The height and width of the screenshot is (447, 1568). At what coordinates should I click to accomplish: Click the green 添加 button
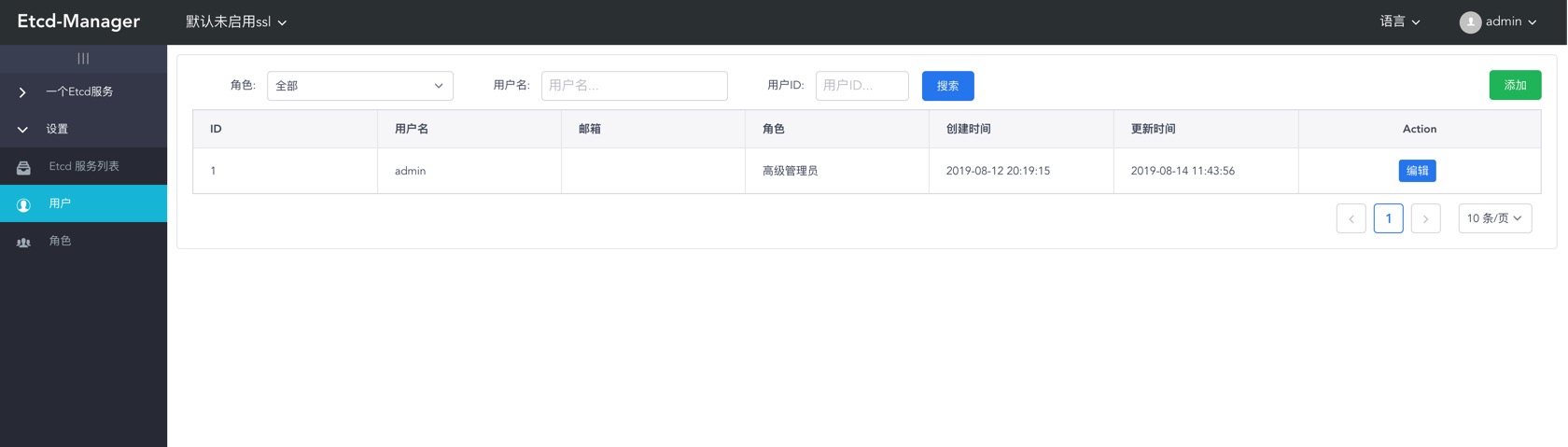[x=1515, y=85]
